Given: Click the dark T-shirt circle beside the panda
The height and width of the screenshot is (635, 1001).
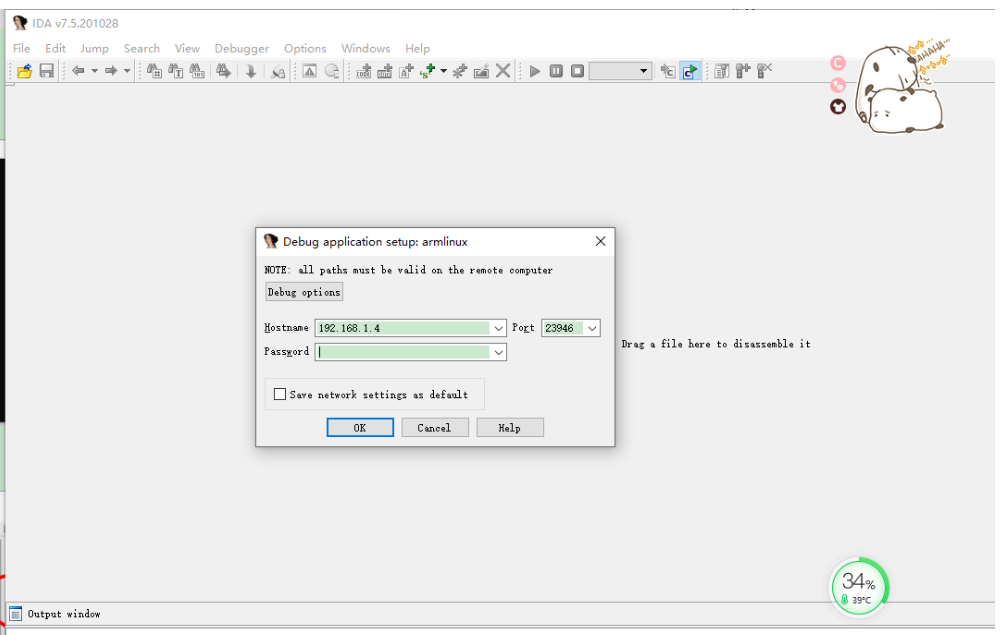Looking at the screenshot, I should point(838,107).
